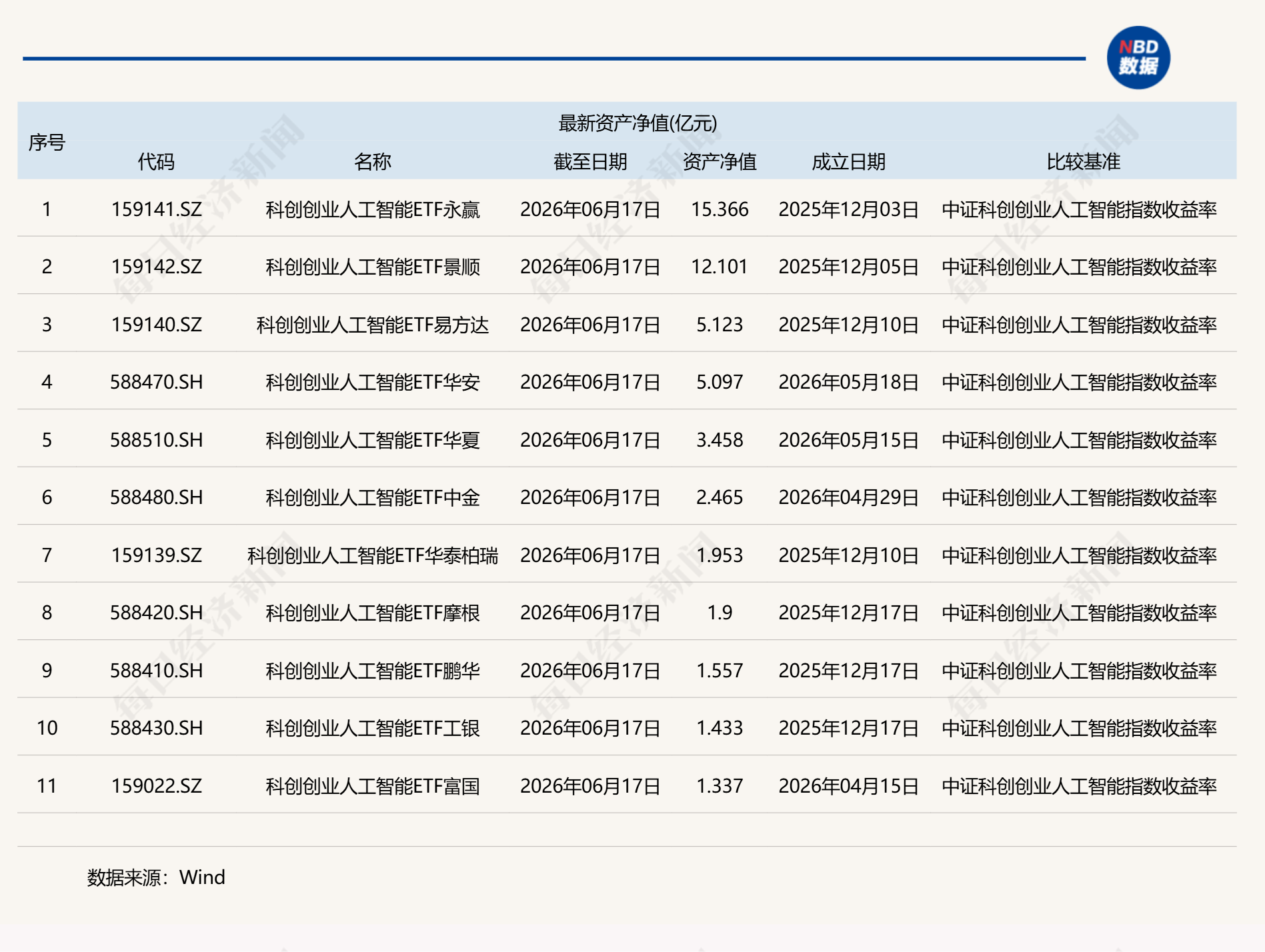This screenshot has width=1265, height=952.
Task: Select the 序号 column header
Action: [x=47, y=142]
